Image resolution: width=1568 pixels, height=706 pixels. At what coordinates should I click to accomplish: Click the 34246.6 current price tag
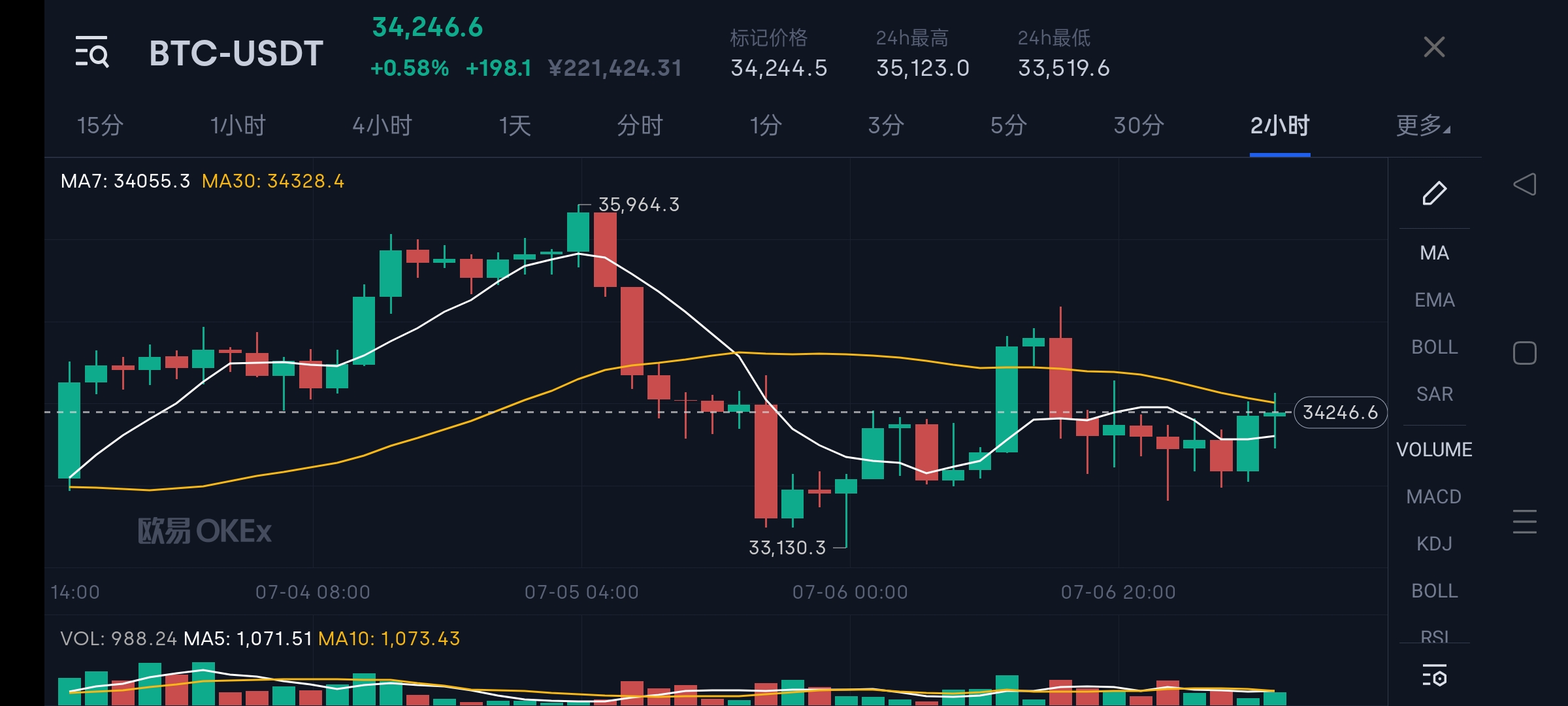(1341, 412)
